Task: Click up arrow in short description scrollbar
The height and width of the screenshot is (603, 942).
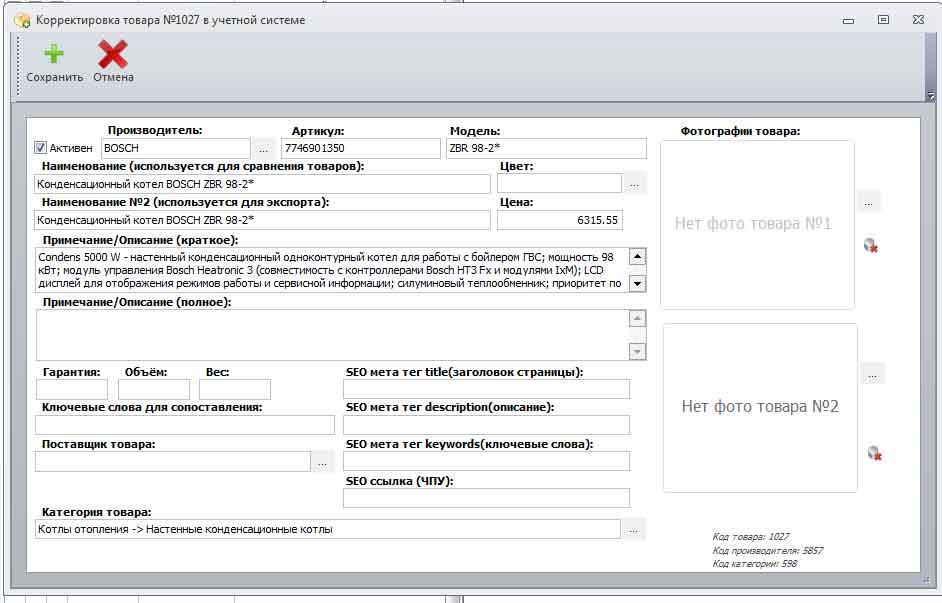Action: click(637, 256)
